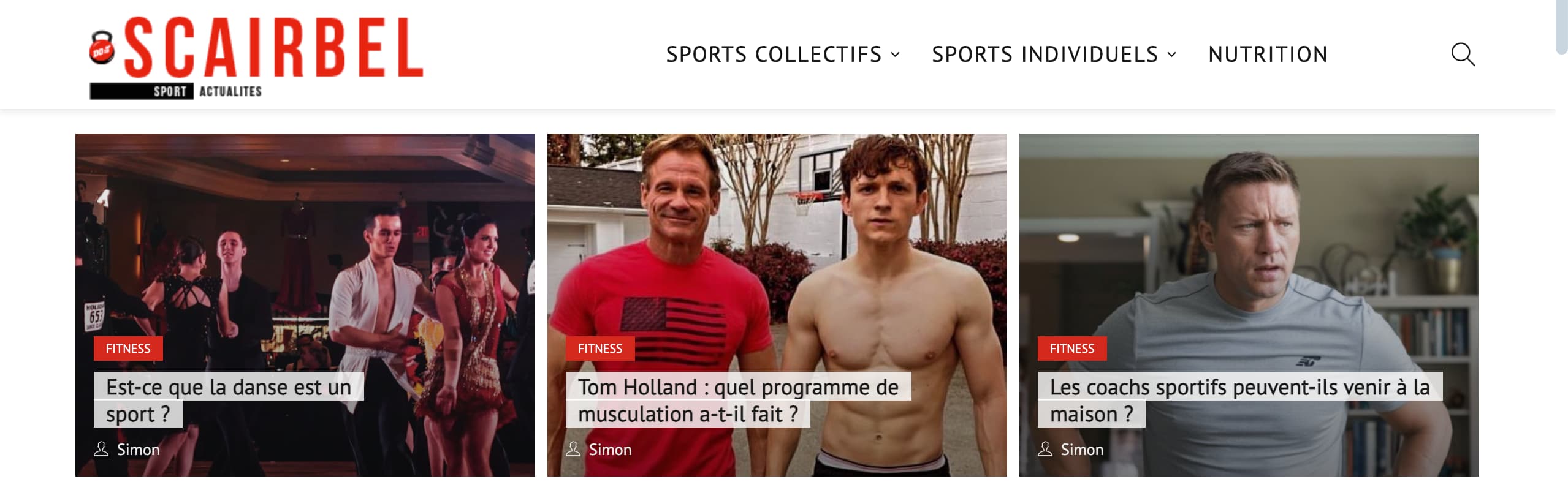Image resolution: width=1568 pixels, height=490 pixels.
Task: Click the page vertical scrollbar thumb
Action: pos(1561,28)
